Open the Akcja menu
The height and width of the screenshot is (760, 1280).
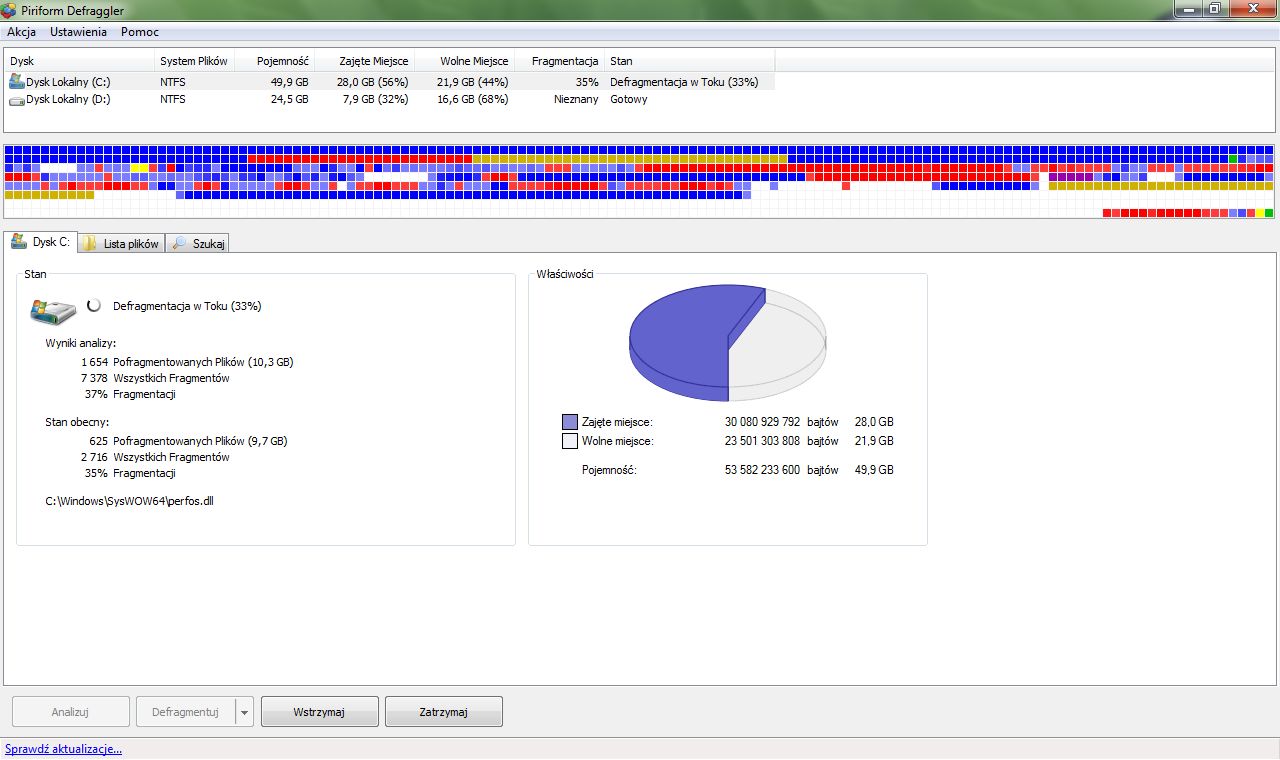click(22, 31)
